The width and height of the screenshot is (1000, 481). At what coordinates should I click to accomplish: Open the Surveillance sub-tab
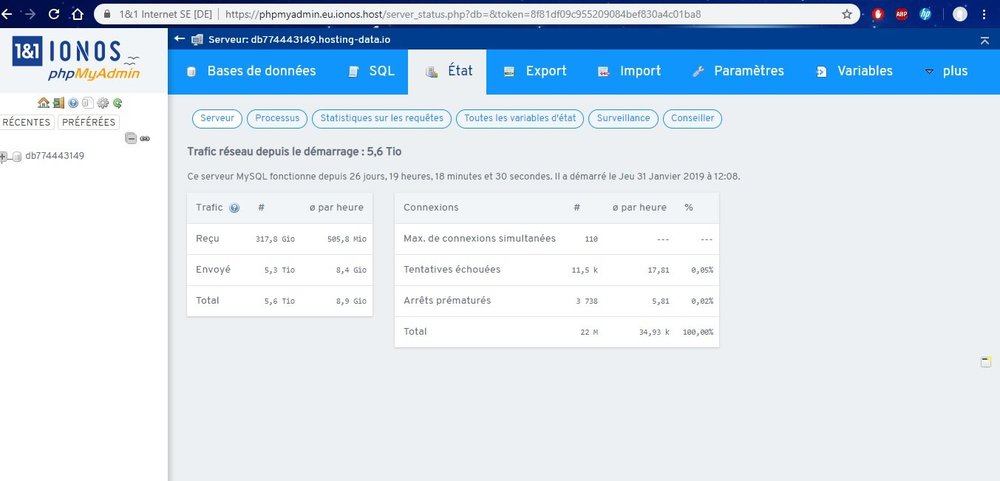623,119
